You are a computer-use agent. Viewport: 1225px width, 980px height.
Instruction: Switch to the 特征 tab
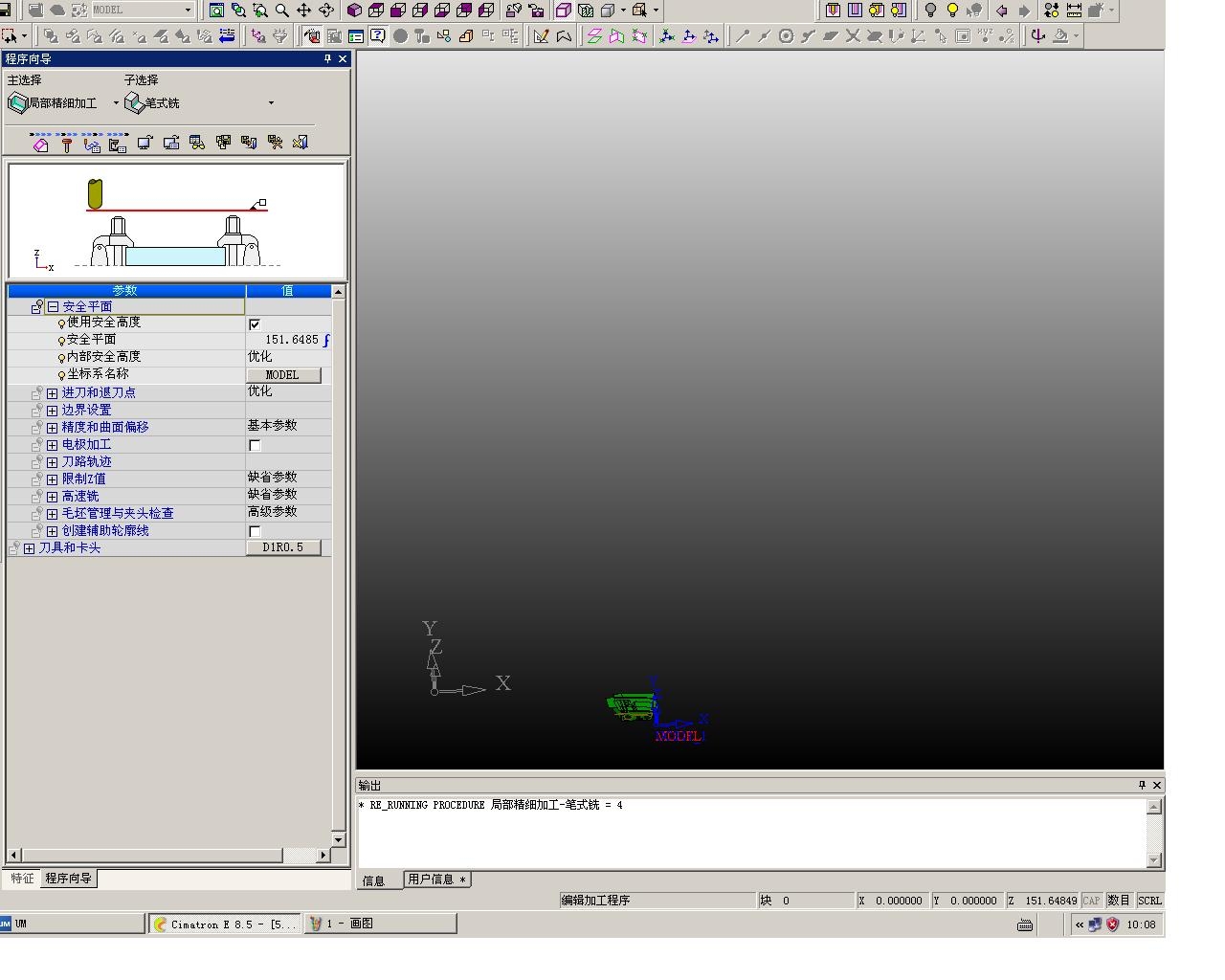(22, 879)
